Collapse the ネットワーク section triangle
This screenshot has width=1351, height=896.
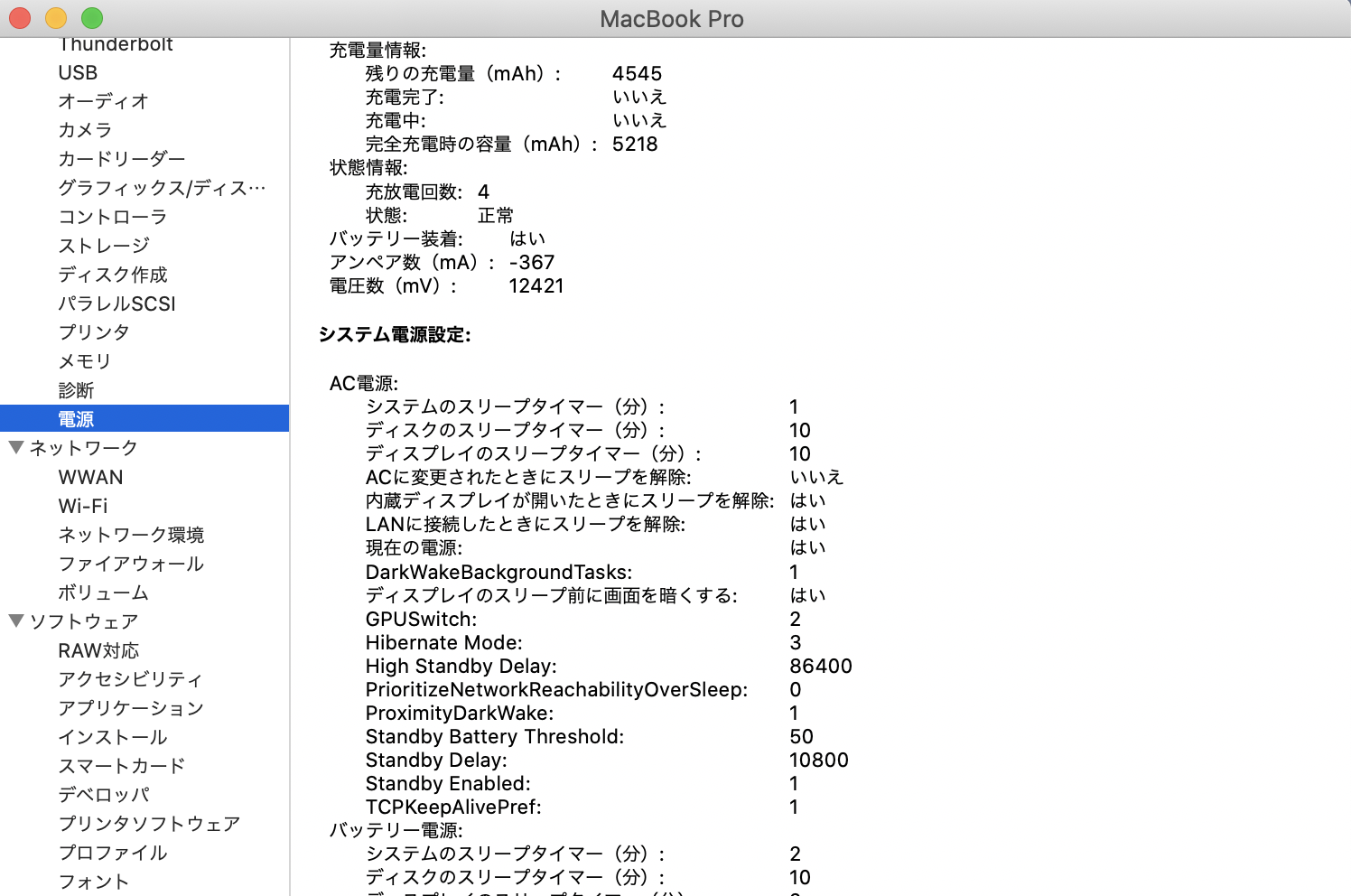16,447
